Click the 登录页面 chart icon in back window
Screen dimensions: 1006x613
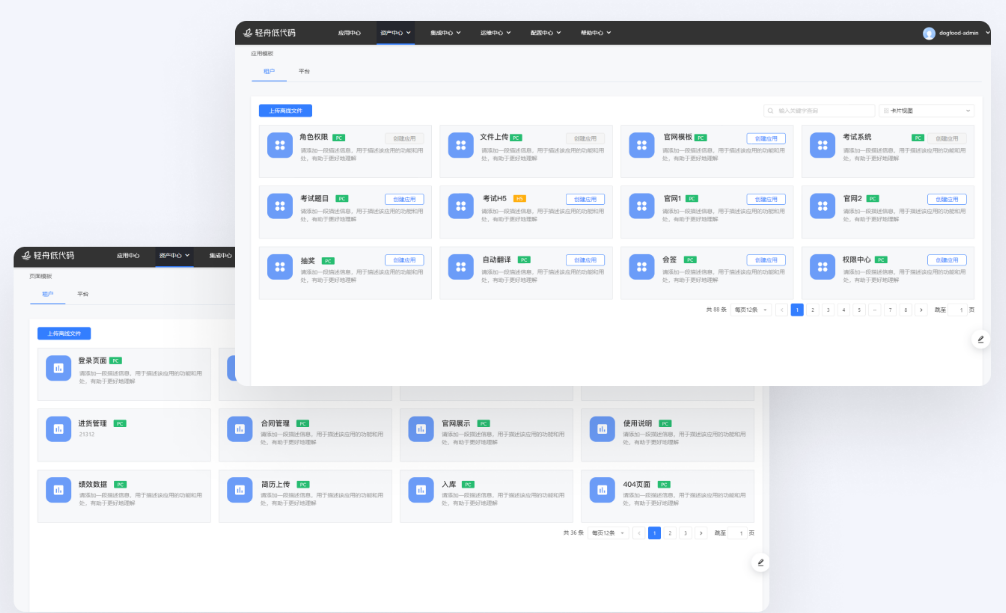pyautogui.click(x=58, y=368)
